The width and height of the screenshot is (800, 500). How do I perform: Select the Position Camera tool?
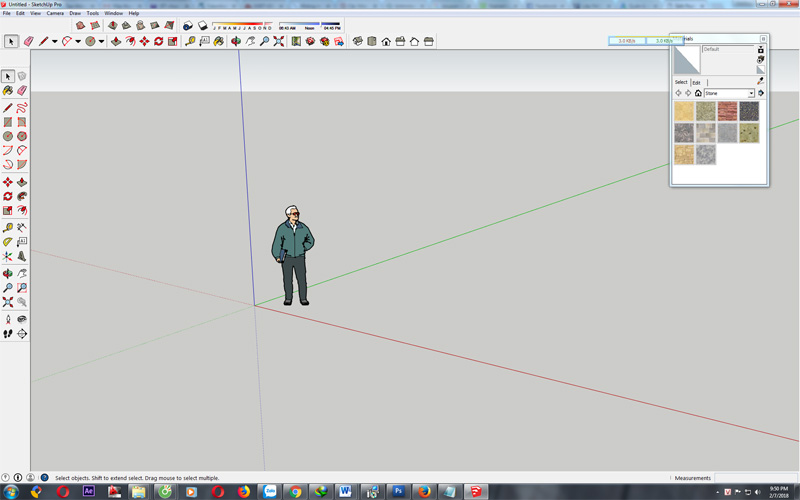click(x=8, y=319)
